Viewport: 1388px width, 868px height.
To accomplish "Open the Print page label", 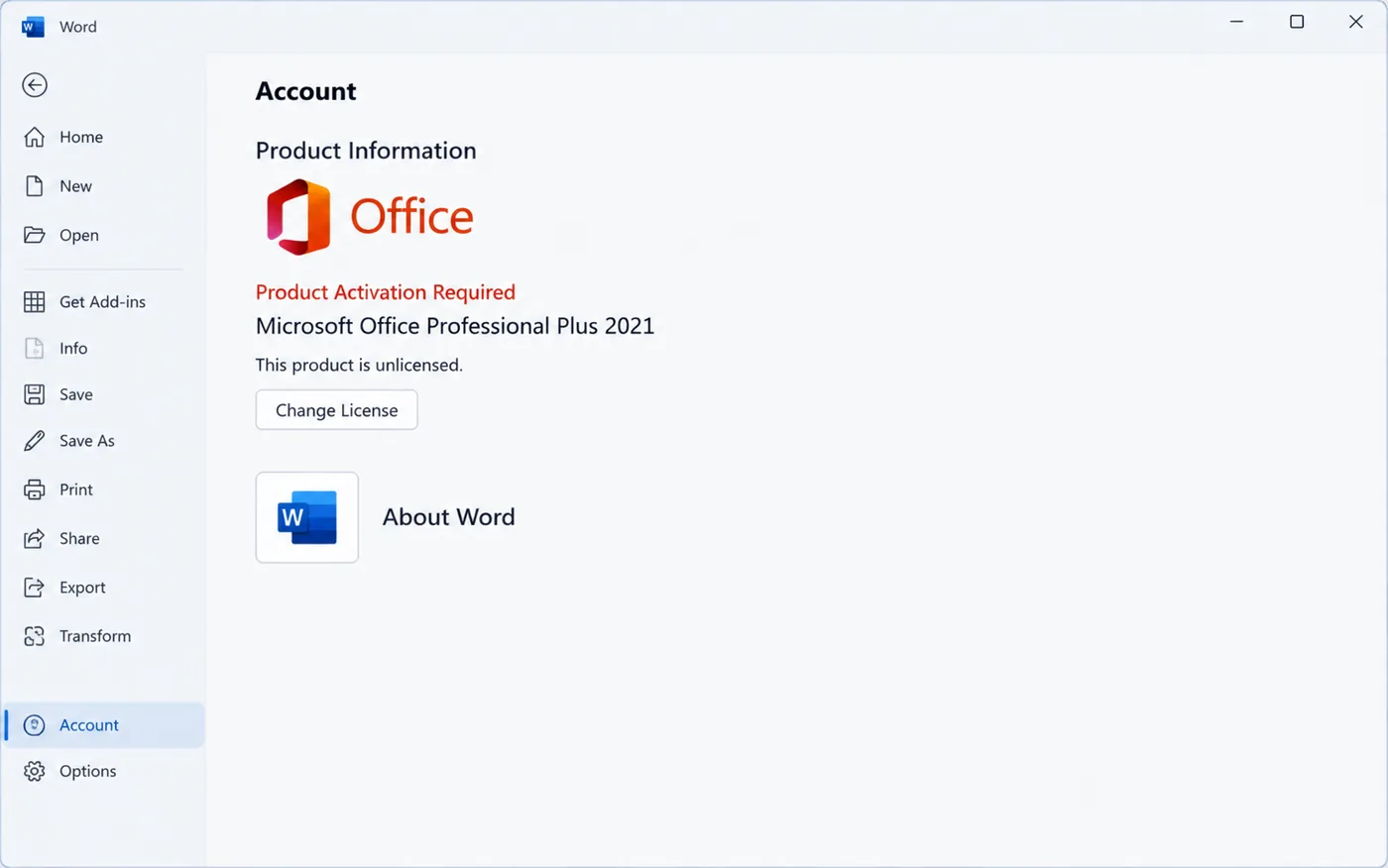I will tap(76, 489).
